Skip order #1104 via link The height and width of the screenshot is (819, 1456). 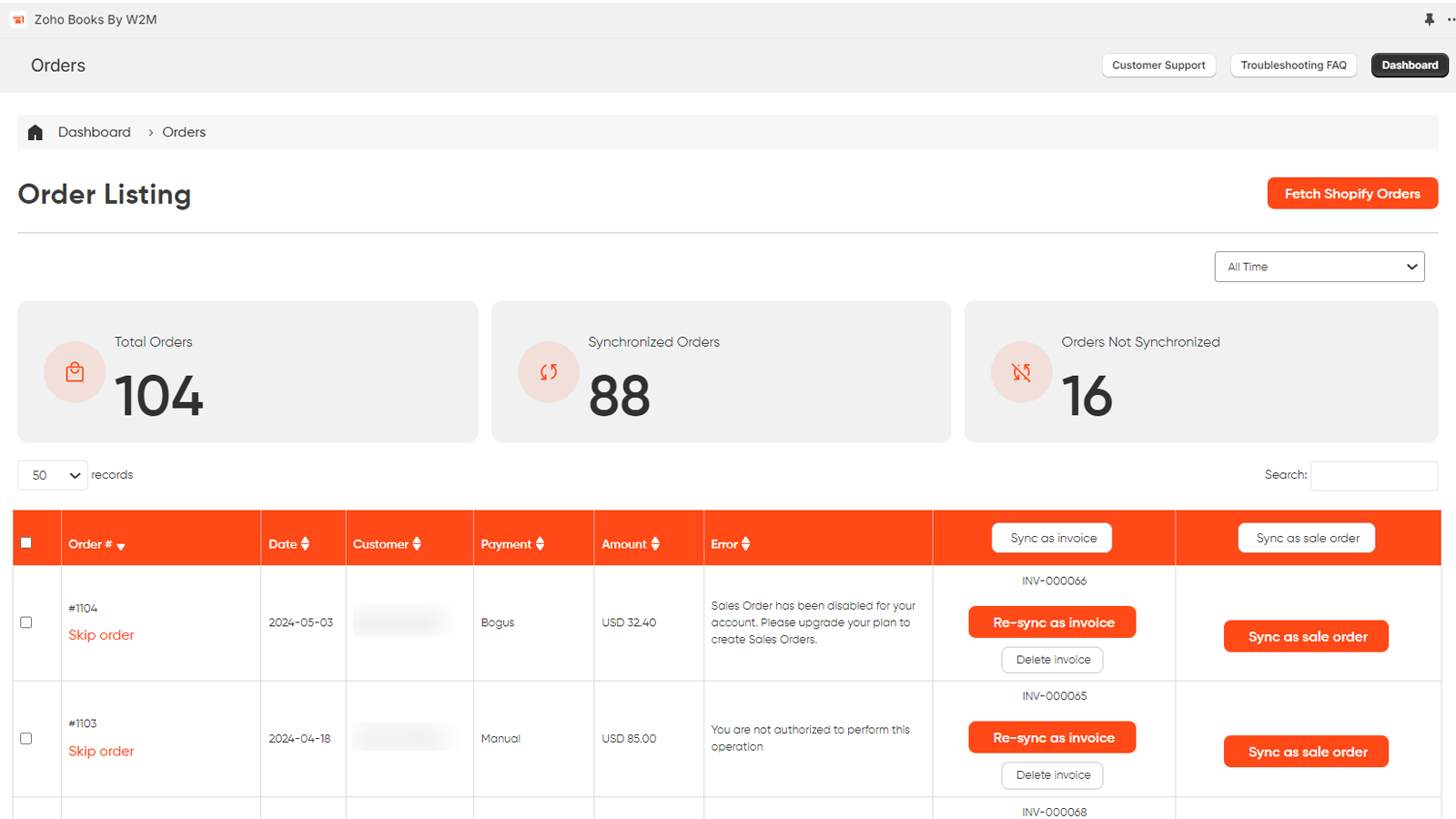pos(101,635)
